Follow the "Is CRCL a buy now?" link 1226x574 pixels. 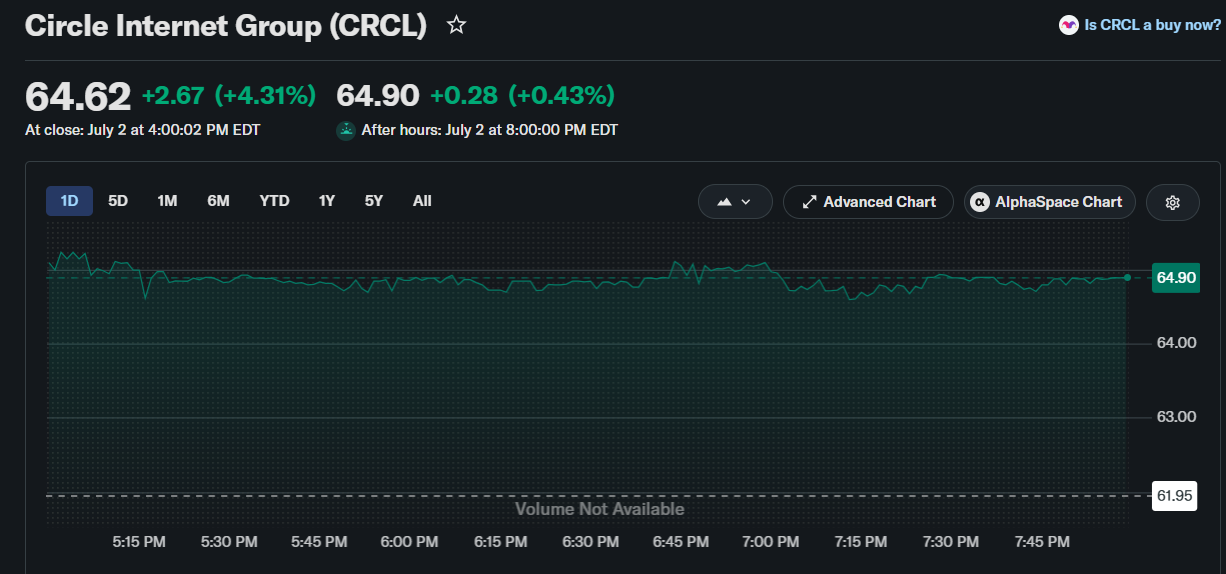1152,25
